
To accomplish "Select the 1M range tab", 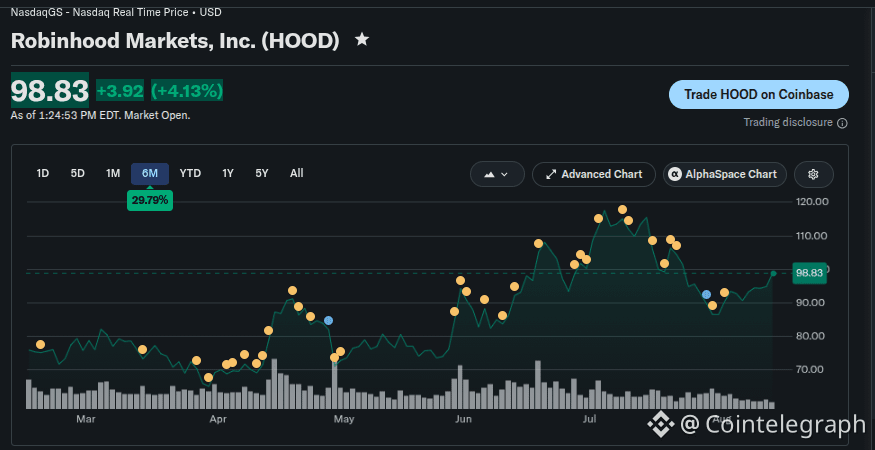I will tap(113, 174).
